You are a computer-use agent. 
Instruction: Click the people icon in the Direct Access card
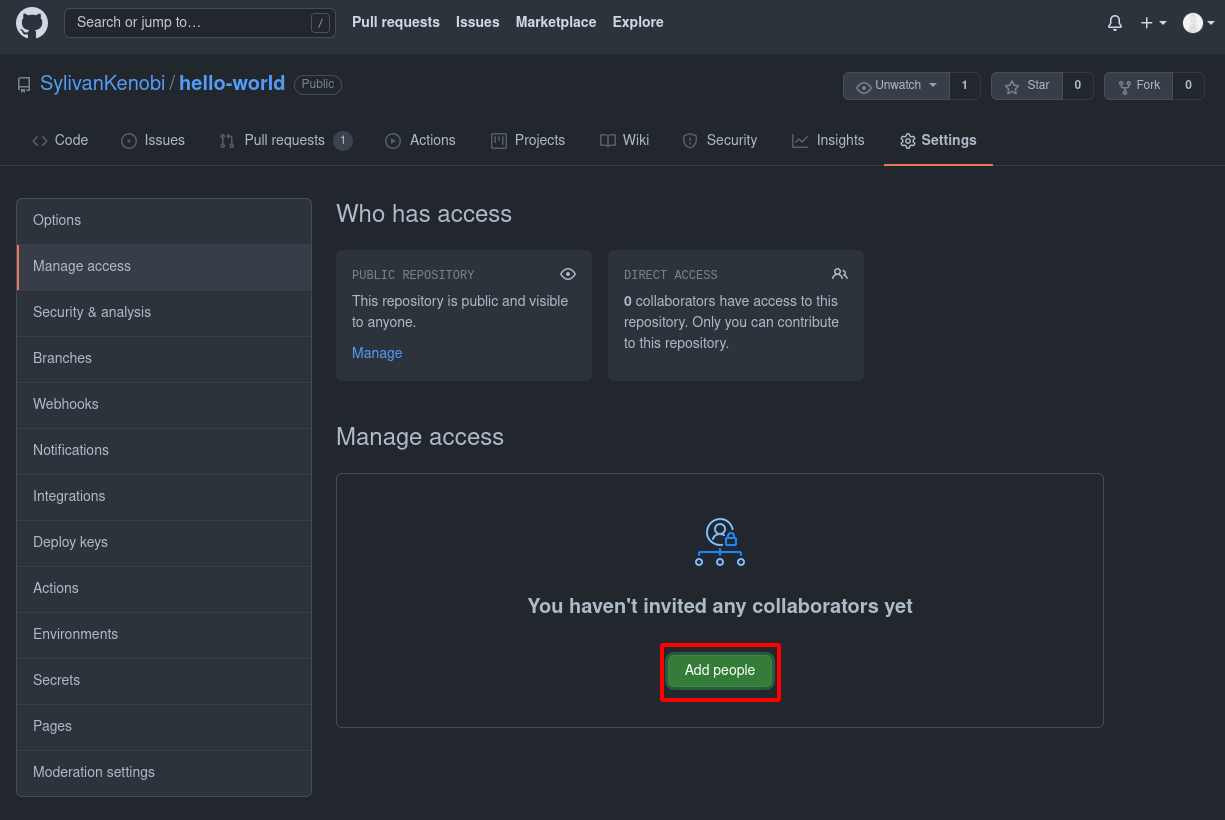(x=840, y=274)
